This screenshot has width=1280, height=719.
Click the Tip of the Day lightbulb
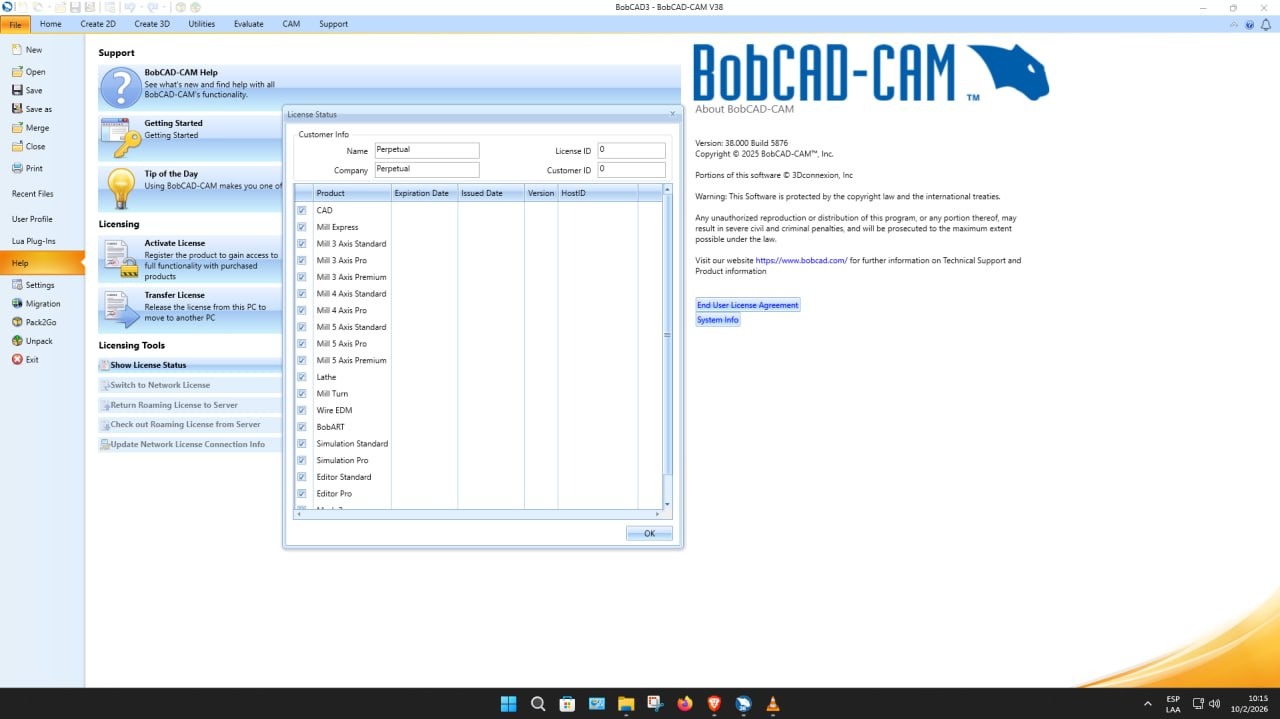pos(121,188)
